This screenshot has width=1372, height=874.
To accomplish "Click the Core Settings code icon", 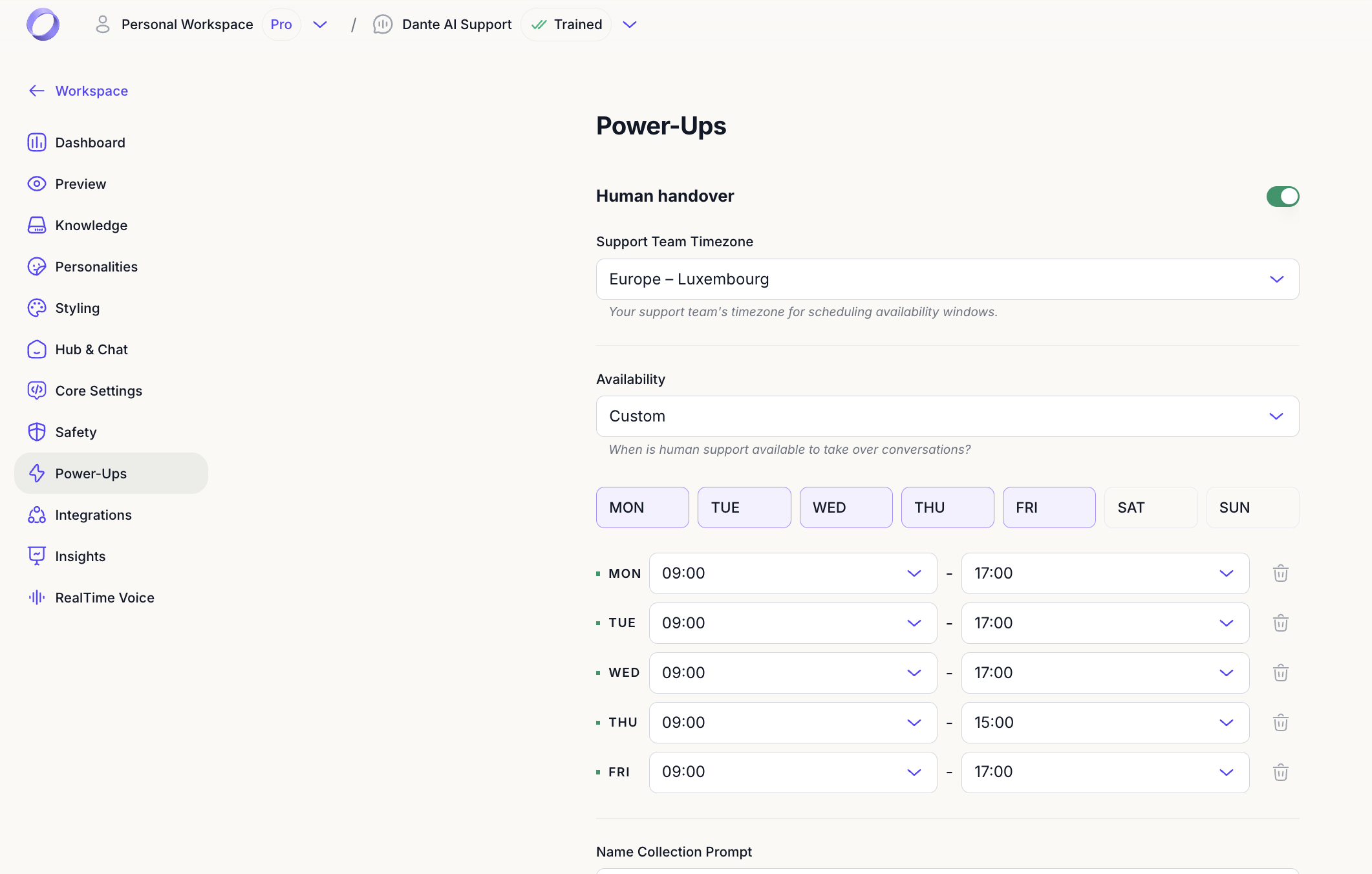I will point(37,390).
